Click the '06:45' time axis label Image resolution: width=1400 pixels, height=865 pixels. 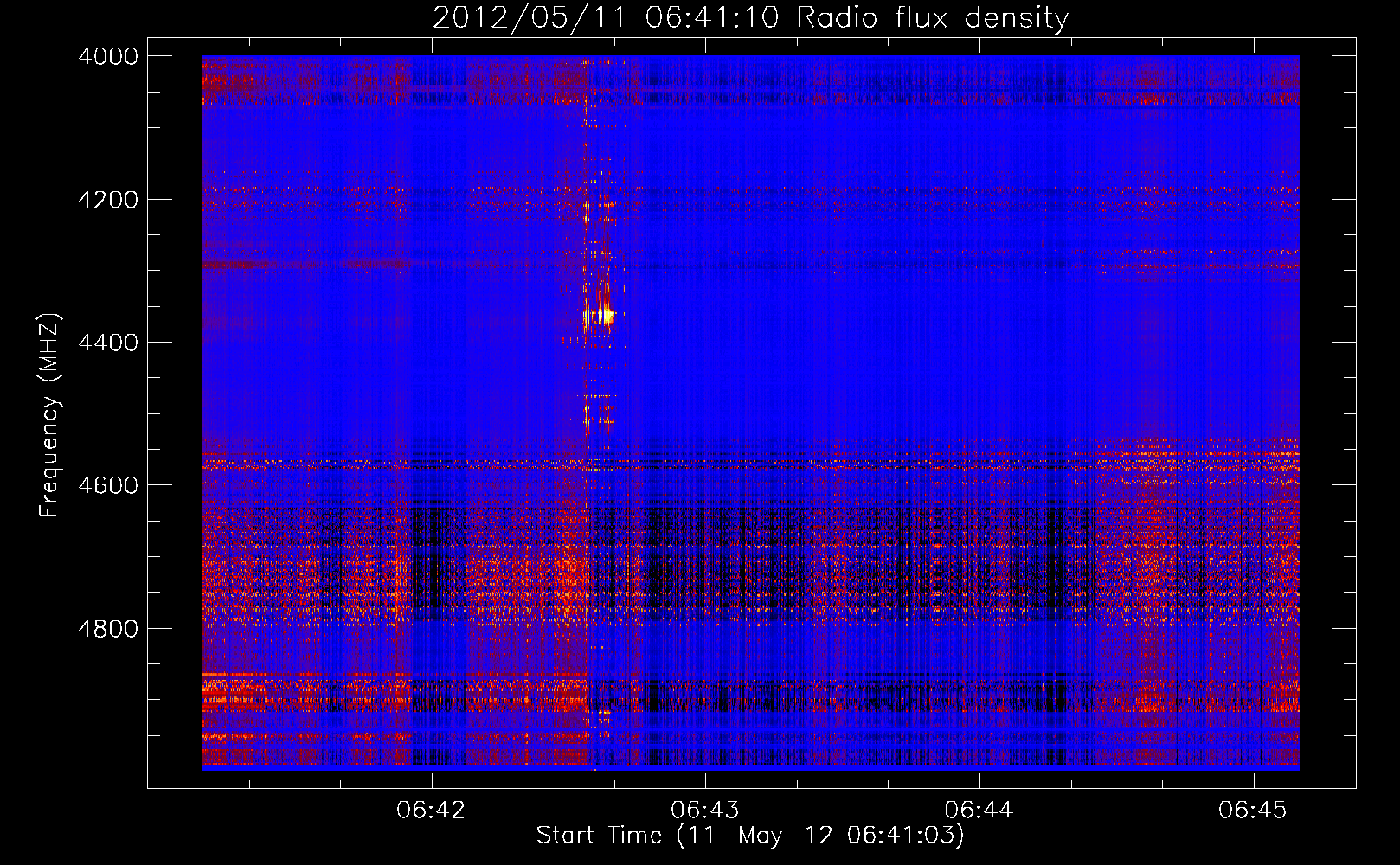1252,811
